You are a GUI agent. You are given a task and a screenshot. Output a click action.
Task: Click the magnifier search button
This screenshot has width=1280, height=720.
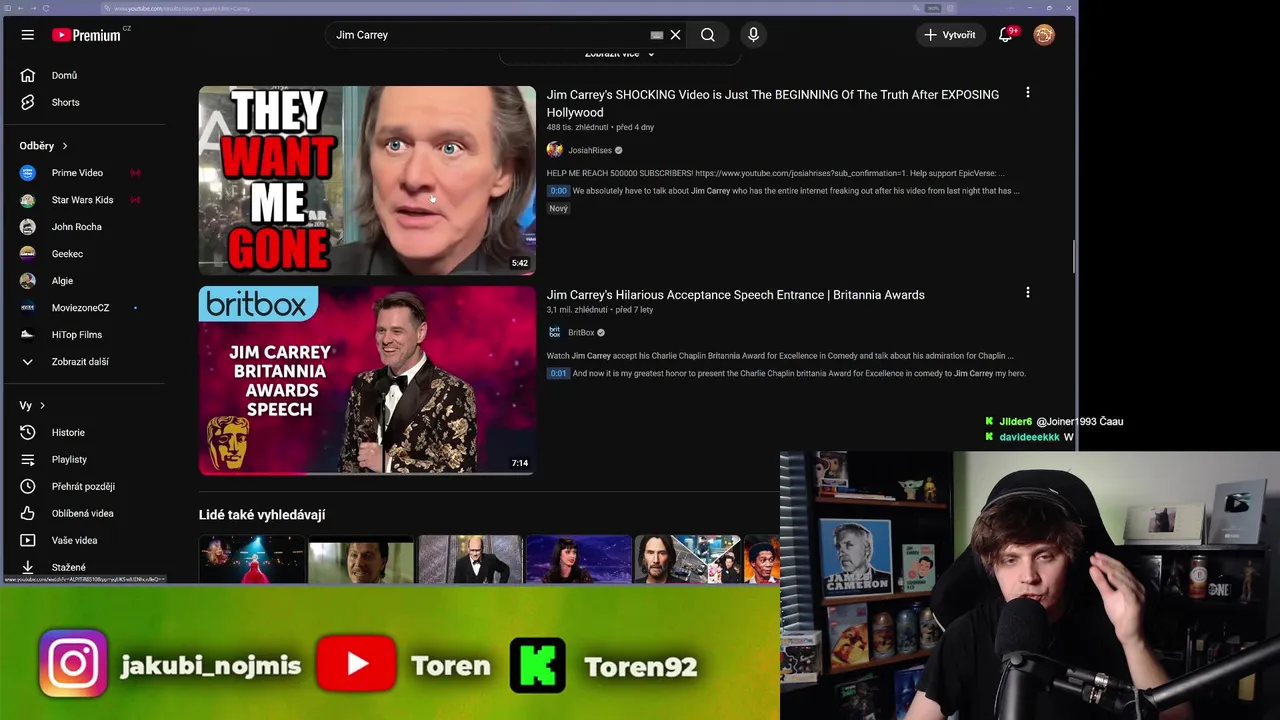[708, 35]
